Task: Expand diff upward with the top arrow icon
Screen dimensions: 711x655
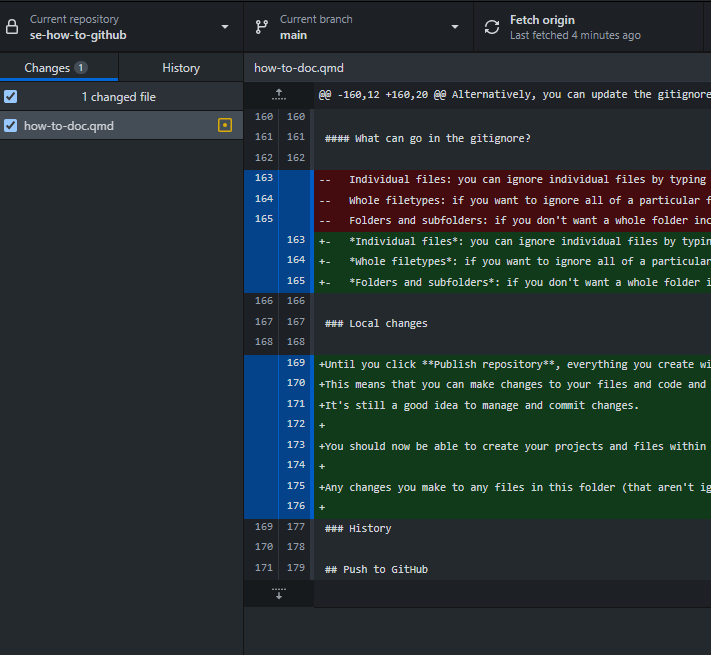Action: pos(279,95)
